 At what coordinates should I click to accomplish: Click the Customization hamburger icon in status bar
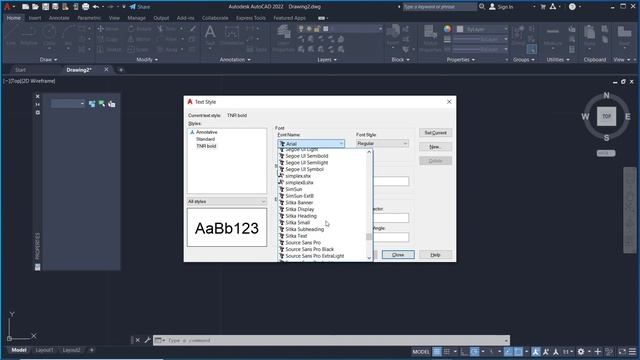tap(632, 351)
